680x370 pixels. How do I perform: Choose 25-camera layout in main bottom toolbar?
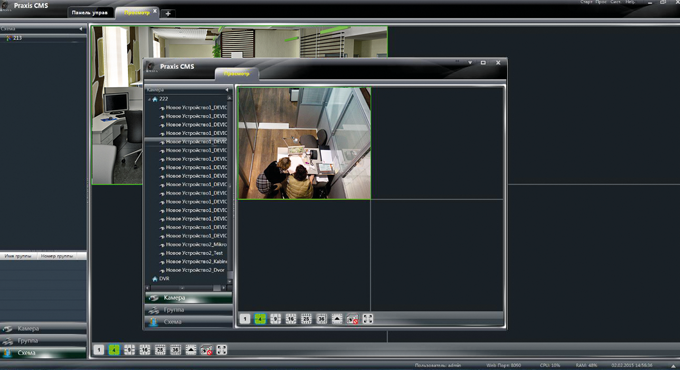(x=160, y=350)
